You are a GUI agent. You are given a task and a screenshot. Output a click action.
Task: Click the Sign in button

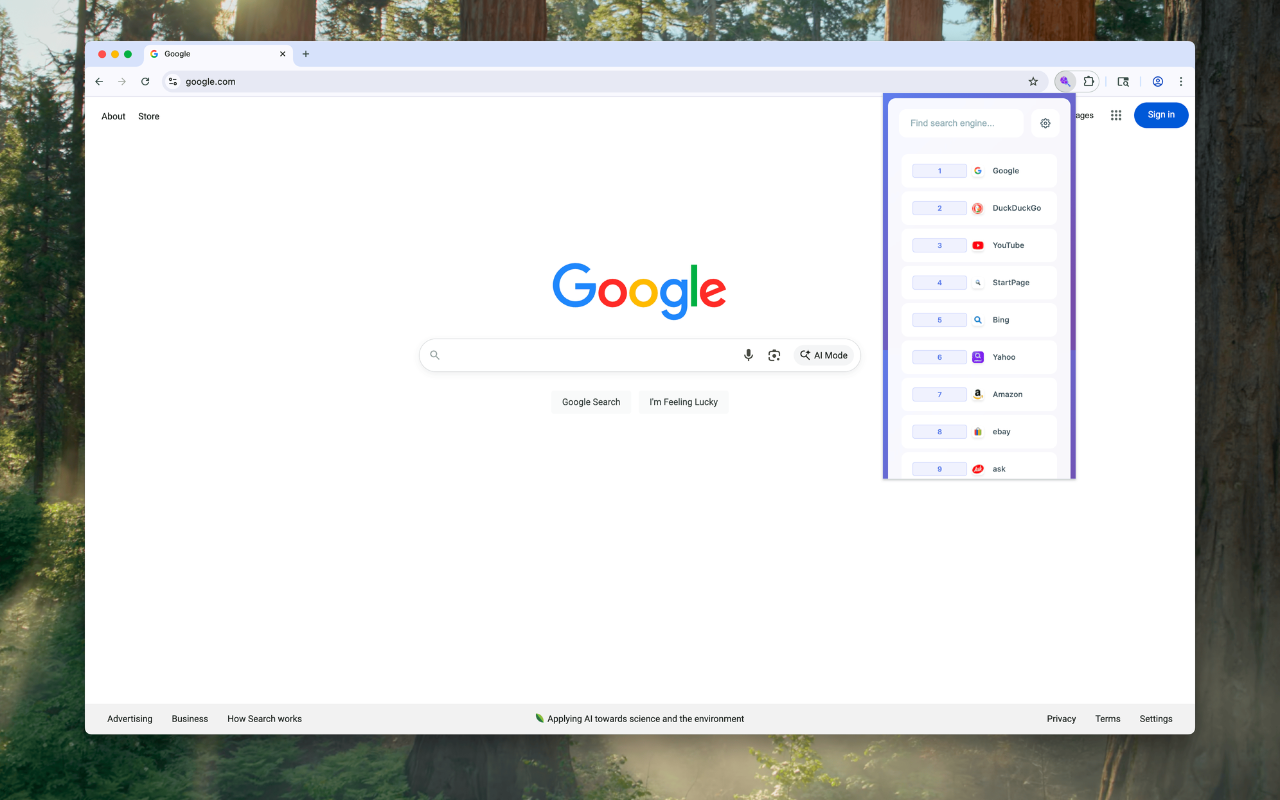1161,115
